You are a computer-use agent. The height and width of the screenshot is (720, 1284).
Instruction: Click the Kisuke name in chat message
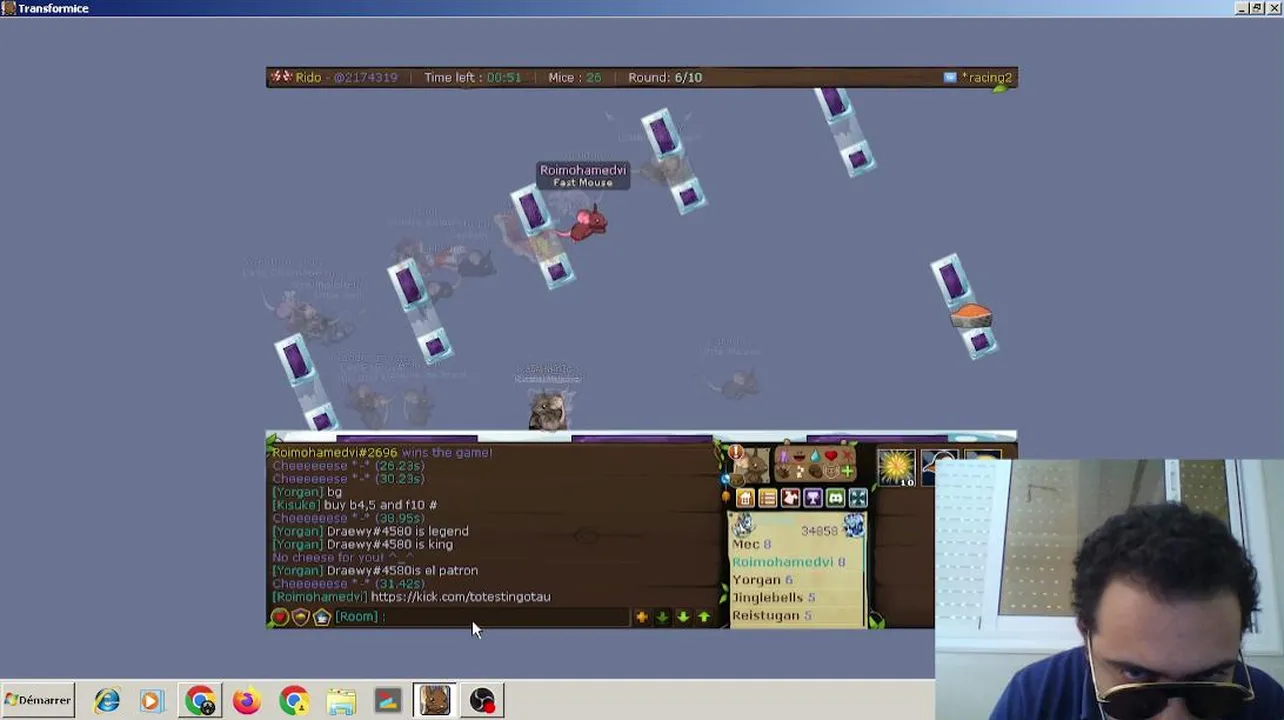click(x=296, y=506)
